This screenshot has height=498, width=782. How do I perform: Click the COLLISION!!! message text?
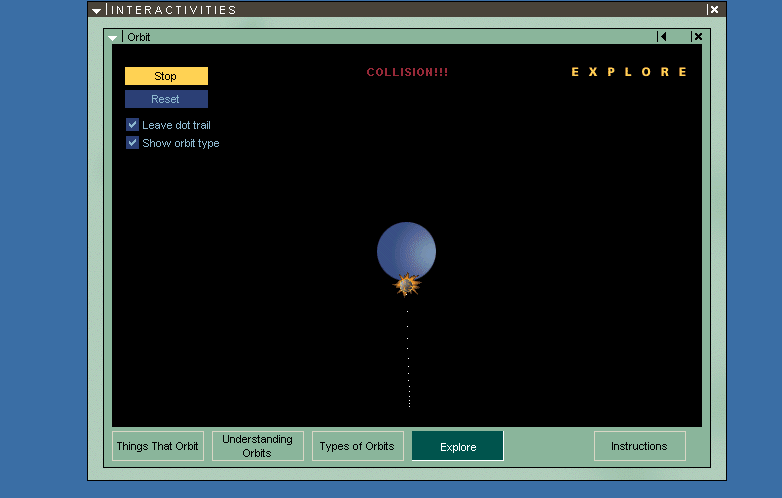(407, 72)
